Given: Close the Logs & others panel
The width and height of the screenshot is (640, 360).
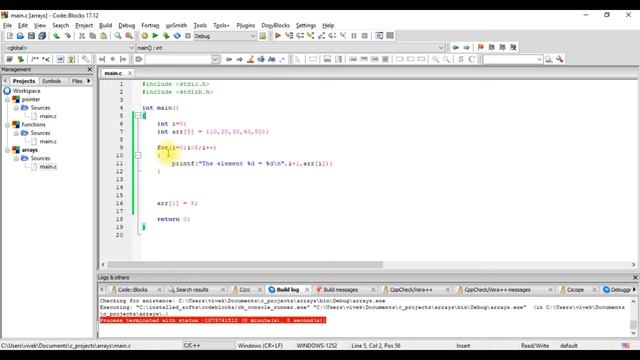Looking at the screenshot, I should pos(635,278).
